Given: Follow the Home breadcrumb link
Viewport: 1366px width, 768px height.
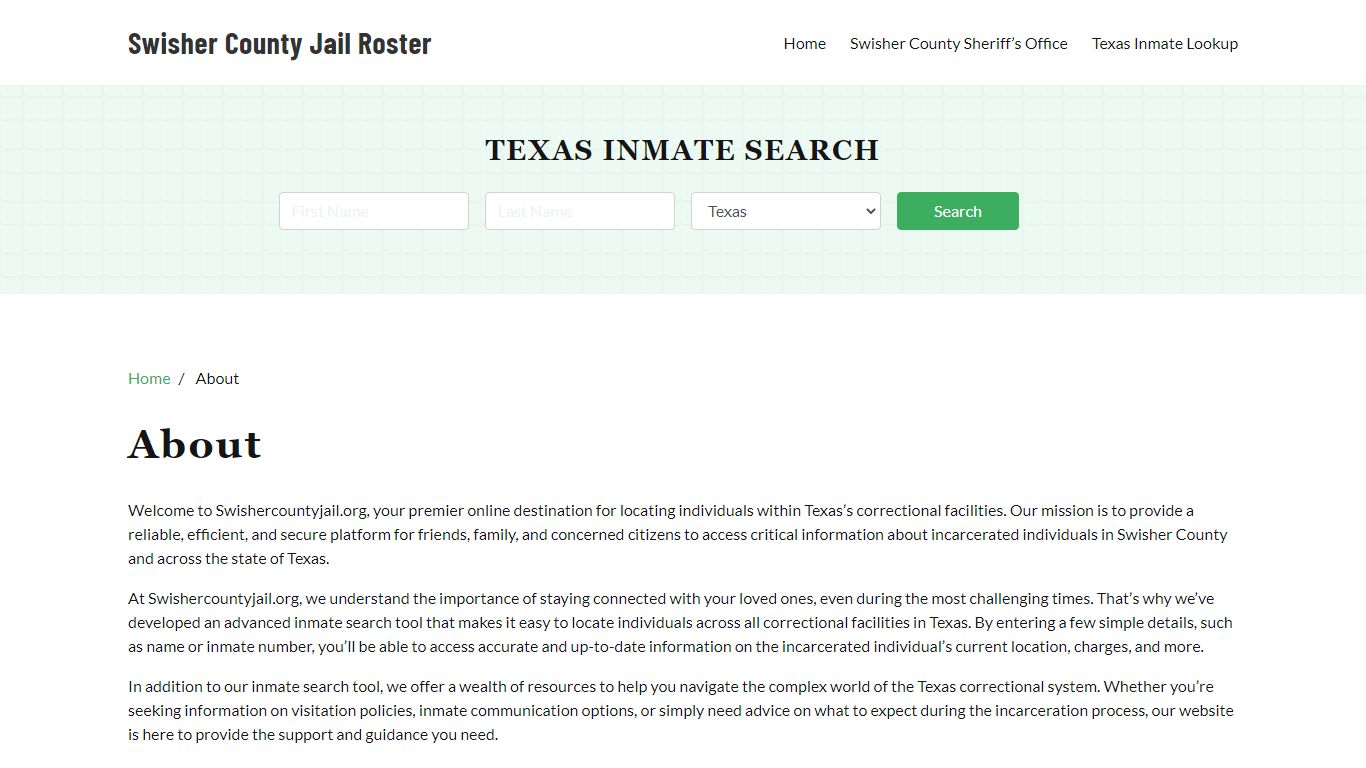Looking at the screenshot, I should click(149, 378).
